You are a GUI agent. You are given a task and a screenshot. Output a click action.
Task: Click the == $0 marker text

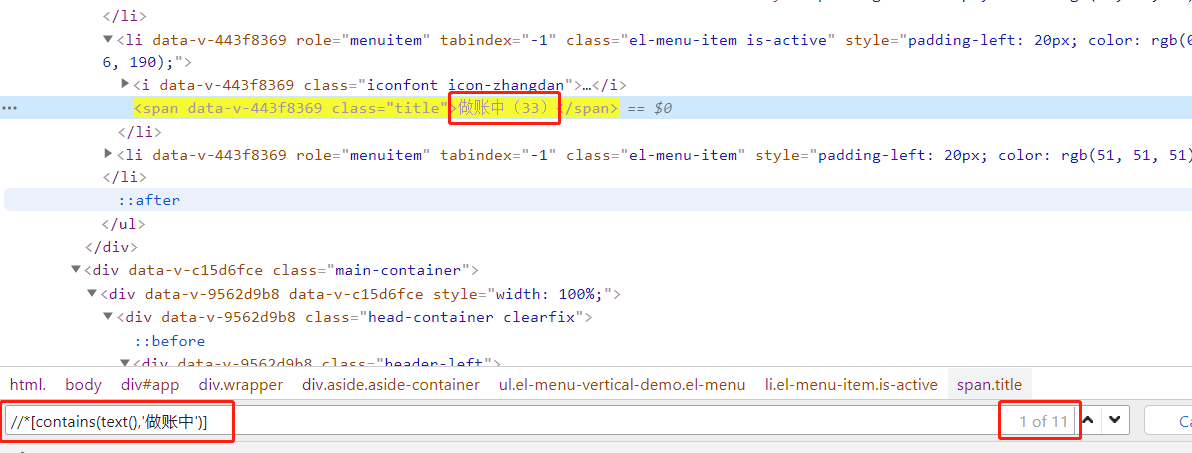tap(648, 109)
